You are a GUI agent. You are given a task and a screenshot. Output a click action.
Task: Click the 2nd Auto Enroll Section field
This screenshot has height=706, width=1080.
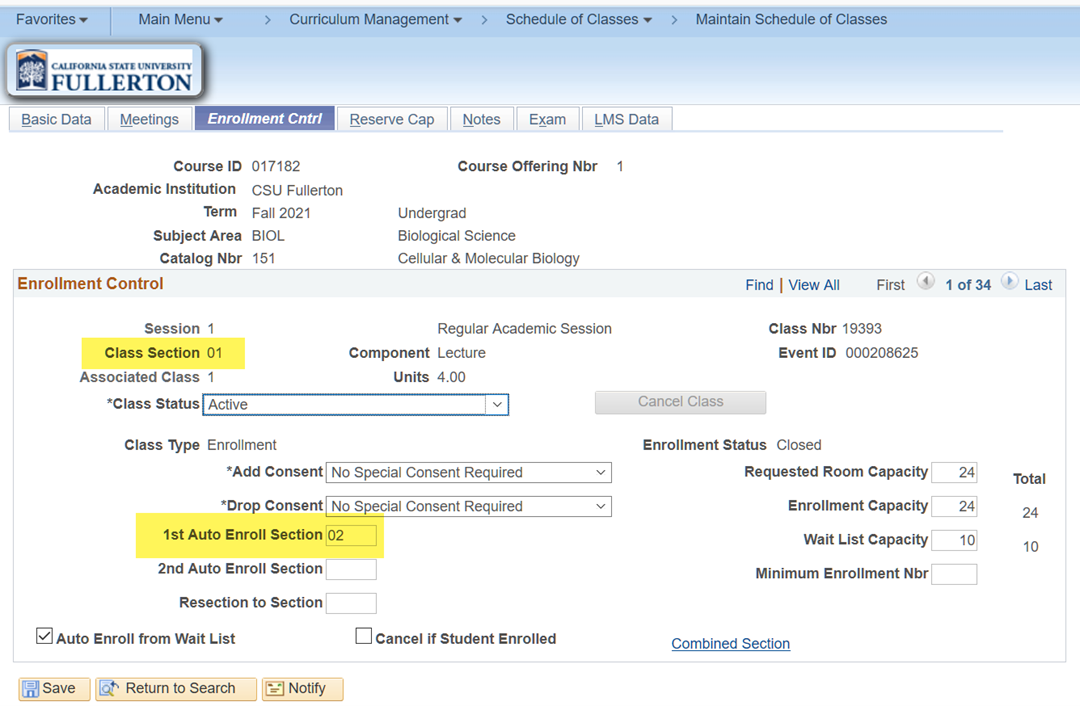pyautogui.click(x=351, y=569)
